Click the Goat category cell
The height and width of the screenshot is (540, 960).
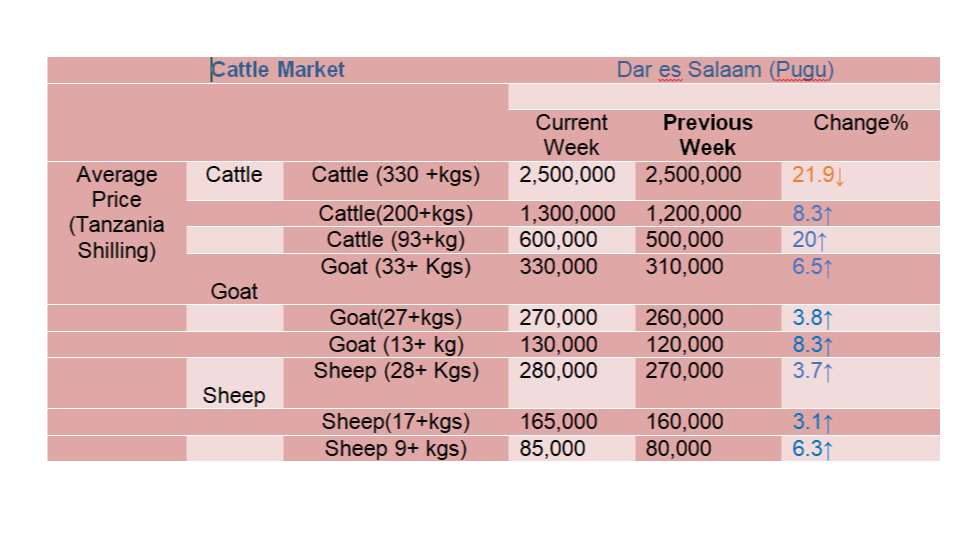(234, 291)
